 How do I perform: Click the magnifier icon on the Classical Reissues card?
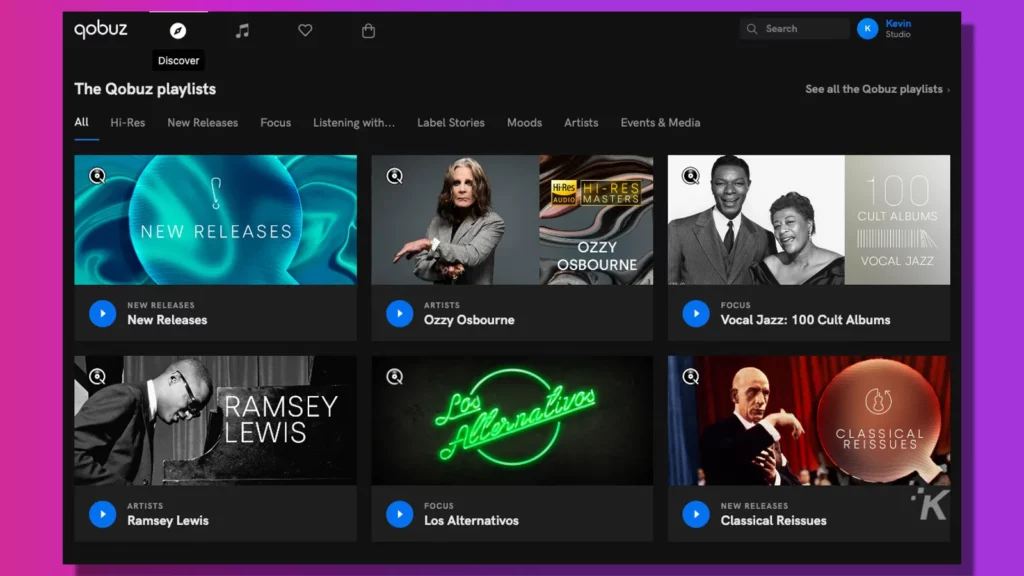[x=690, y=377]
